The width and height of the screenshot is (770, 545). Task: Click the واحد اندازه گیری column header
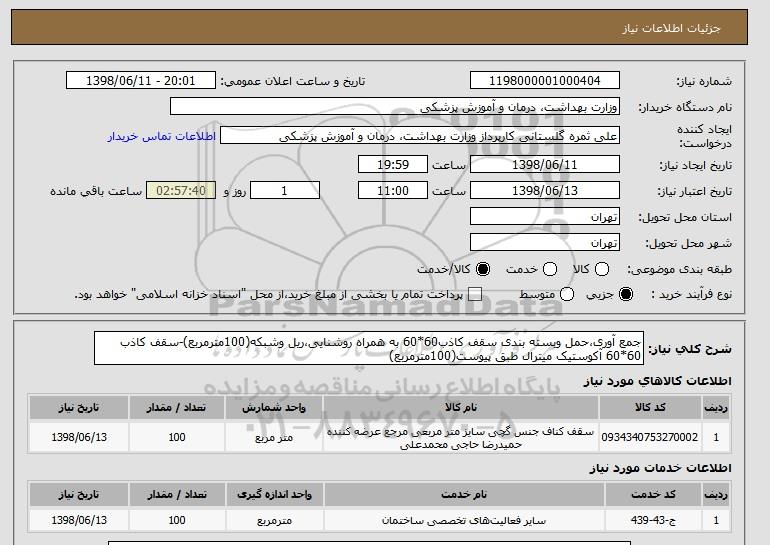pyautogui.click(x=275, y=494)
